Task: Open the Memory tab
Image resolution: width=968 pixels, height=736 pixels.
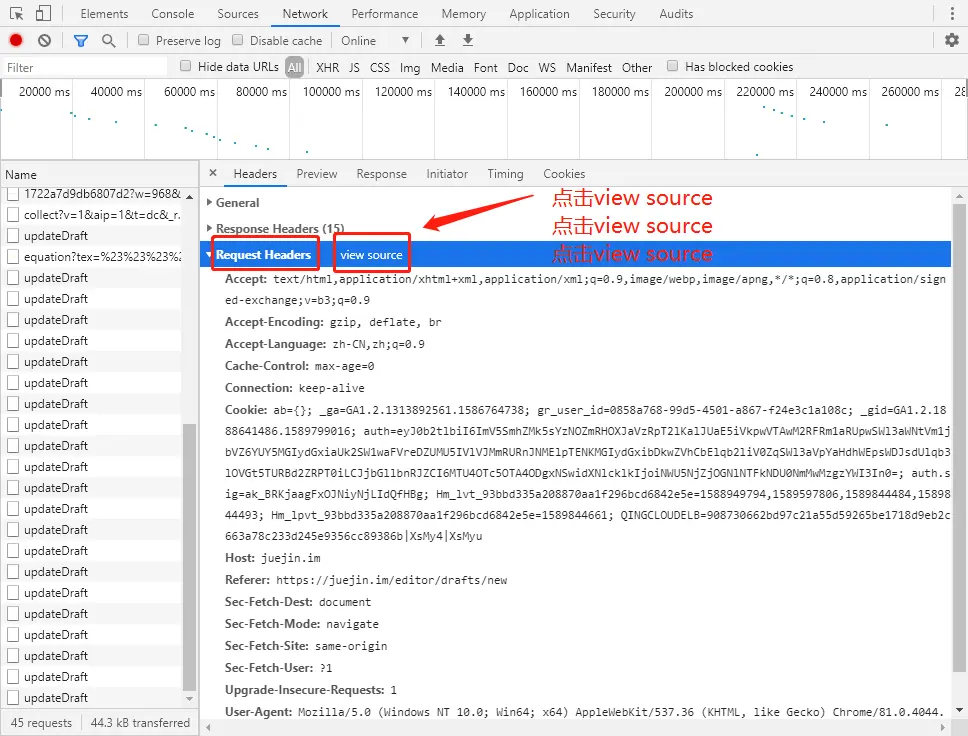Action: tap(464, 14)
